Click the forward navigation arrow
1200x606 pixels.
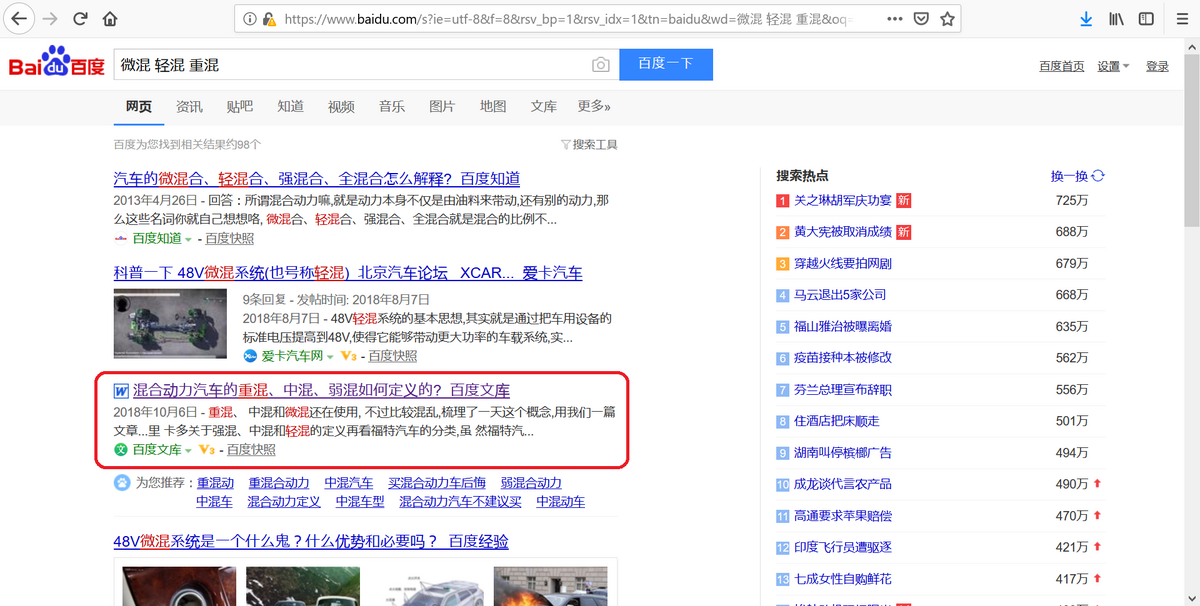pyautogui.click(x=50, y=19)
